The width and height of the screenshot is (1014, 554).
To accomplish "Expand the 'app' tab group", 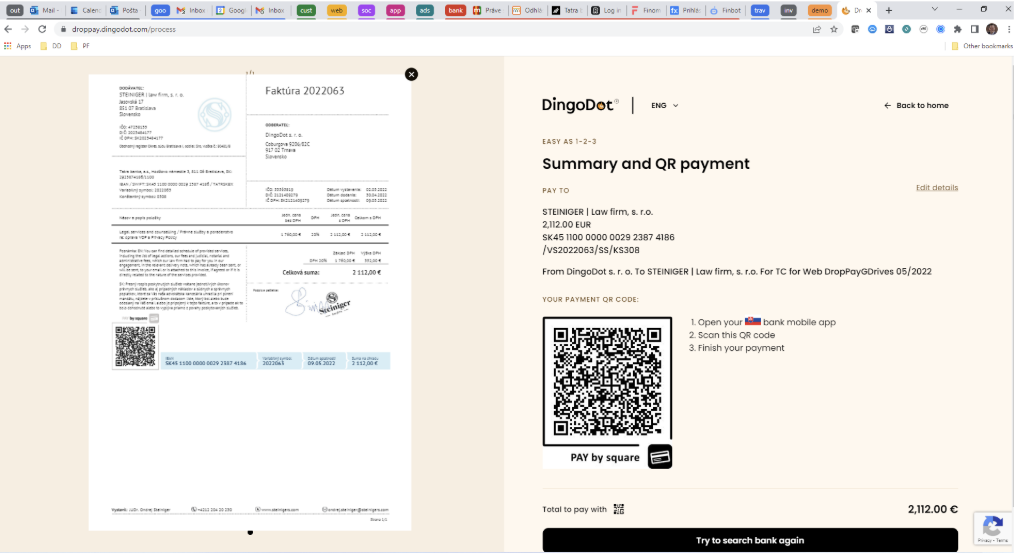I will (395, 10).
